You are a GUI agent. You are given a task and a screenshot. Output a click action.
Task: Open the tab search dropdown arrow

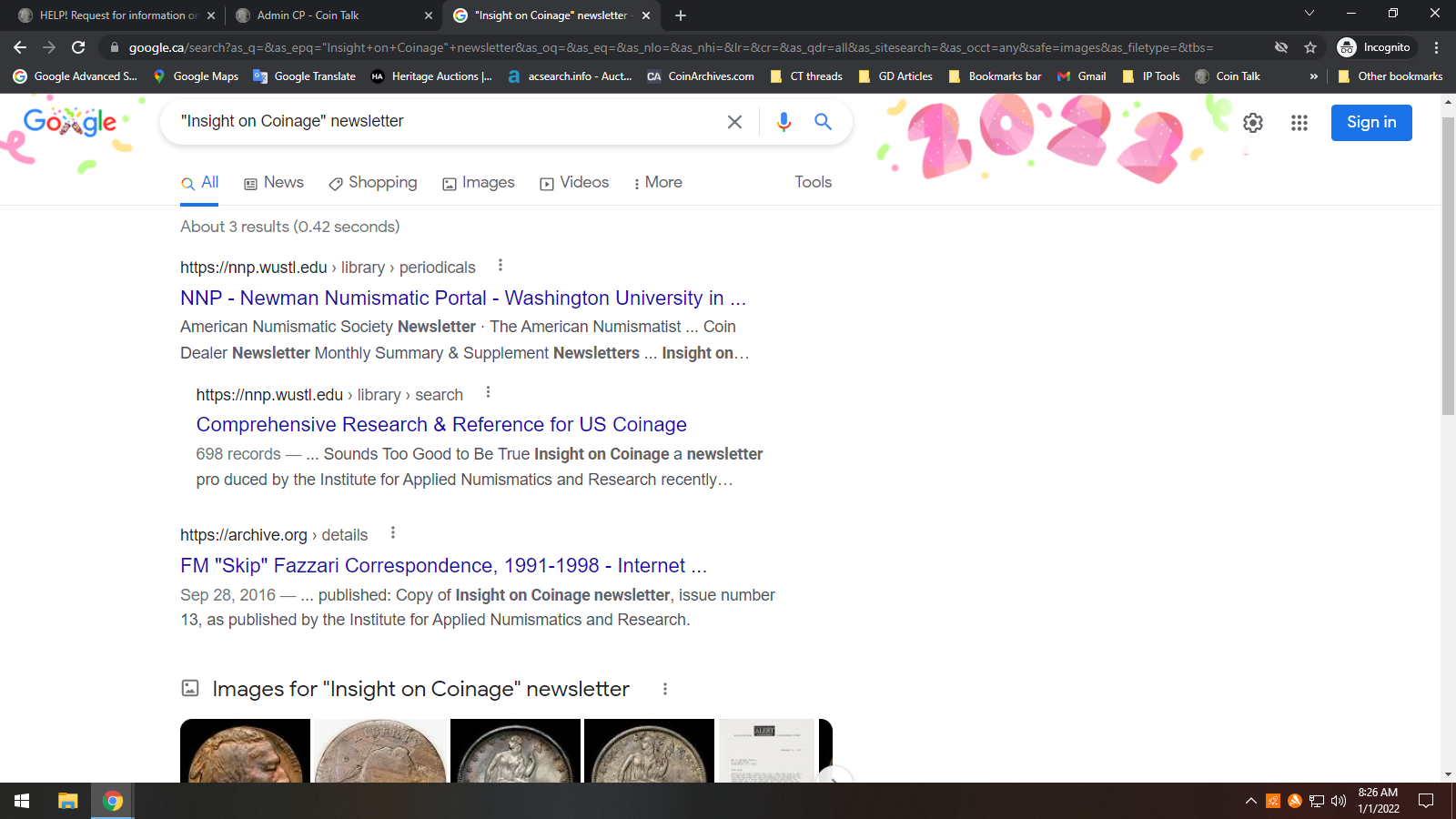pyautogui.click(x=1309, y=13)
